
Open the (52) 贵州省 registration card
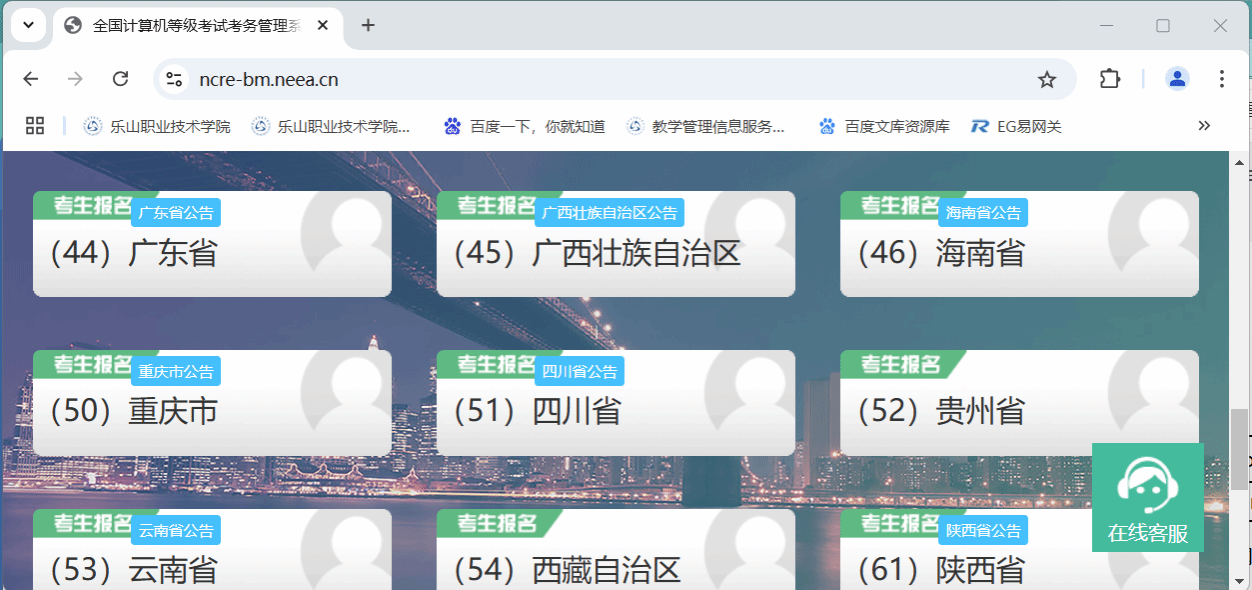(1018, 412)
